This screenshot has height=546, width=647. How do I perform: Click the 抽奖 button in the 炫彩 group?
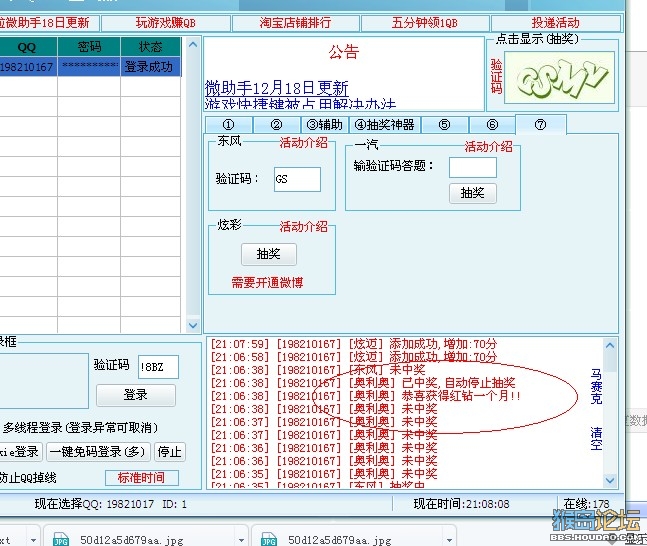pyautogui.click(x=269, y=254)
